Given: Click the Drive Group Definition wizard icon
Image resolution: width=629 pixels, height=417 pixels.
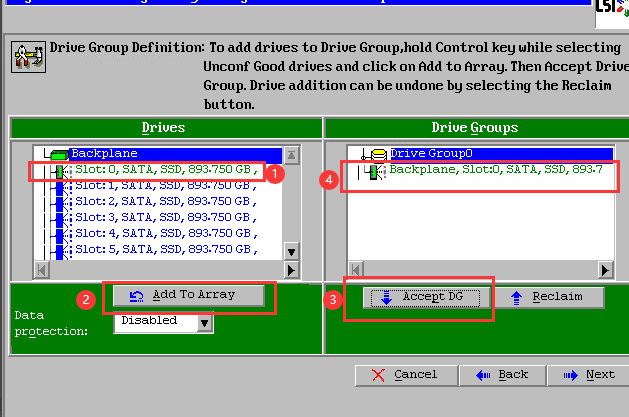Looking at the screenshot, I should [x=26, y=57].
